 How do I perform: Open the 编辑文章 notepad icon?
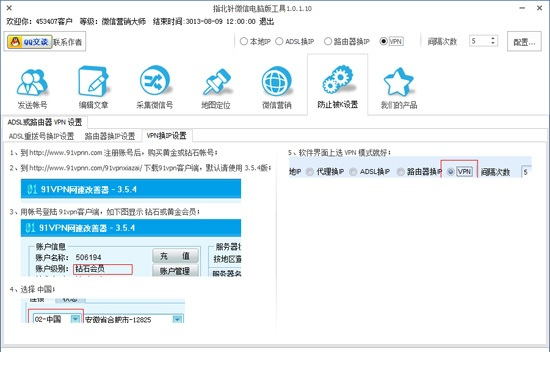tap(93, 82)
